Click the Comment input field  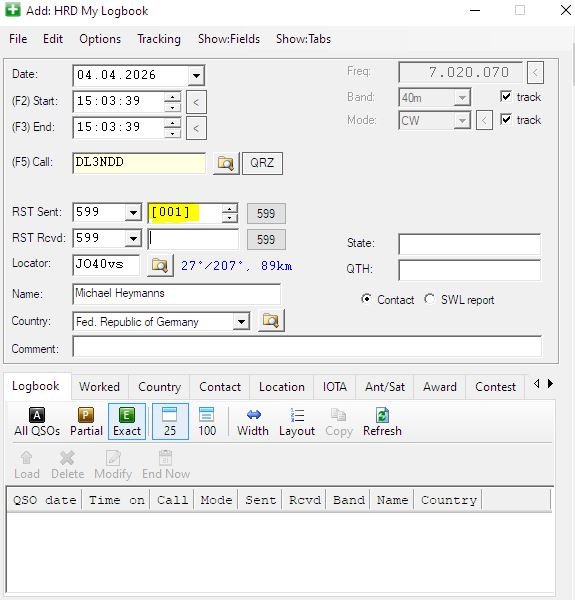tap(307, 347)
